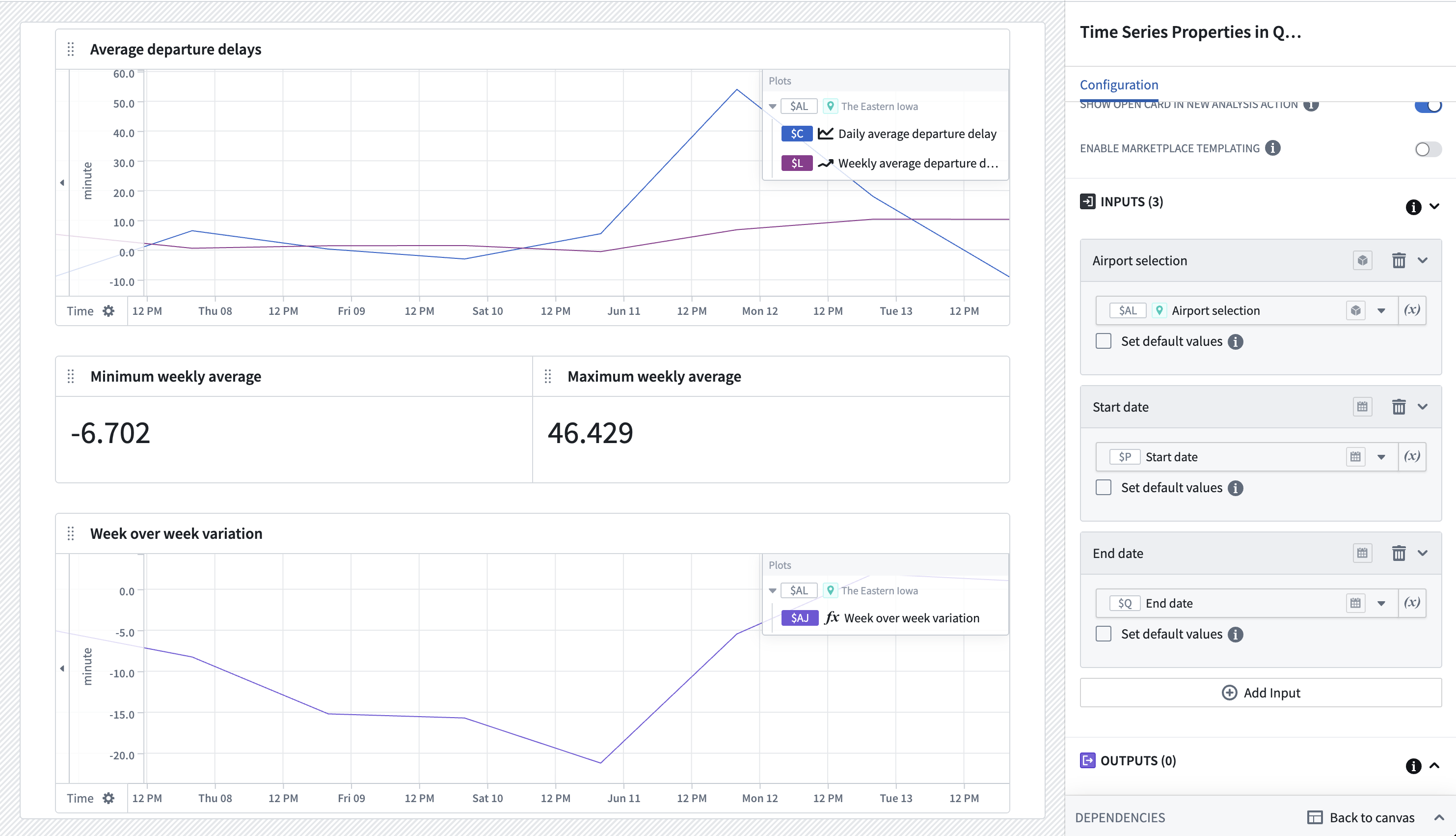Show info for Airport selection default values
This screenshot has width=1456, height=836.
(x=1236, y=342)
